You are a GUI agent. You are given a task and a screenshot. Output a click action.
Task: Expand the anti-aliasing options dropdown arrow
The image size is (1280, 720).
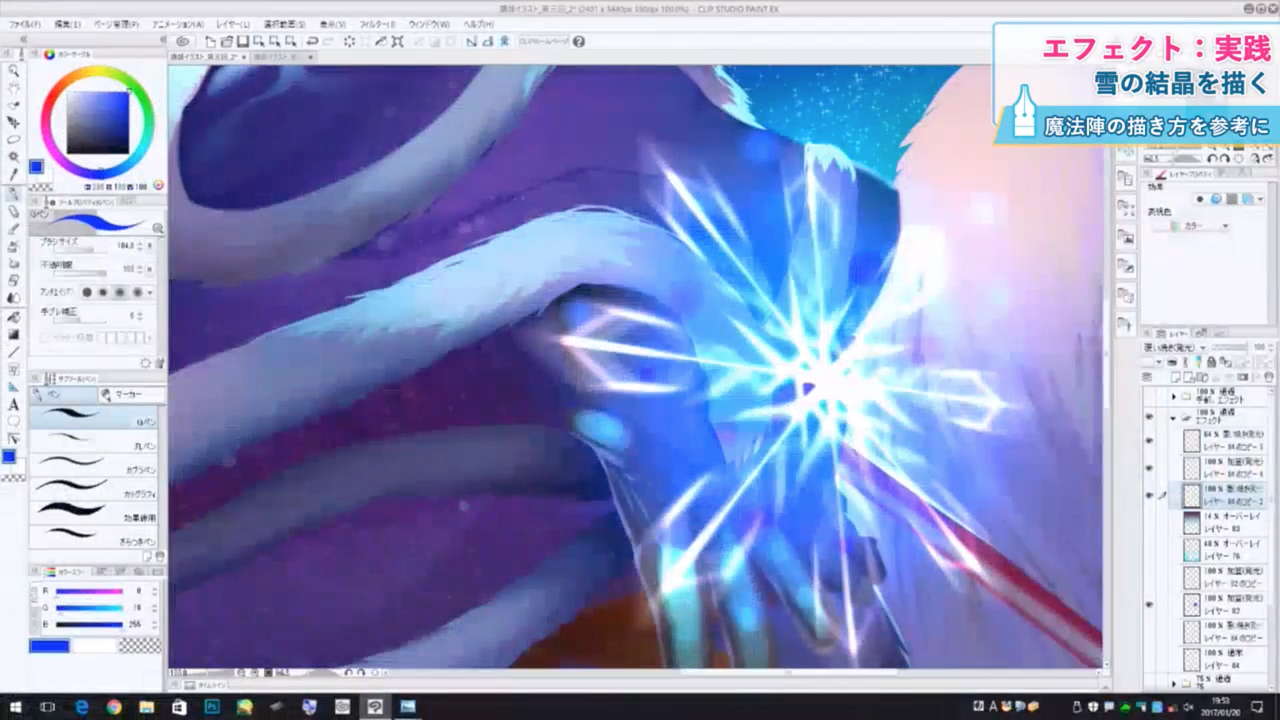click(x=151, y=293)
